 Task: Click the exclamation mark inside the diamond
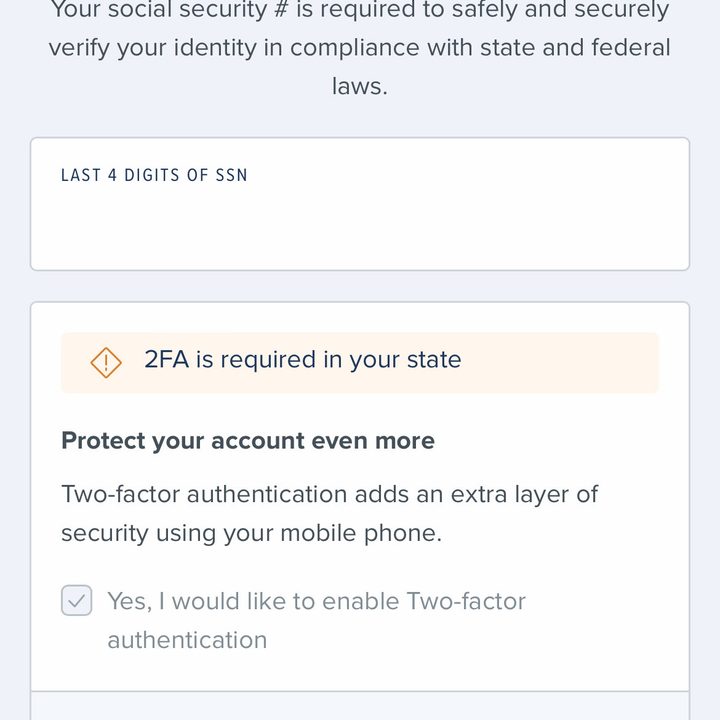click(x=106, y=363)
